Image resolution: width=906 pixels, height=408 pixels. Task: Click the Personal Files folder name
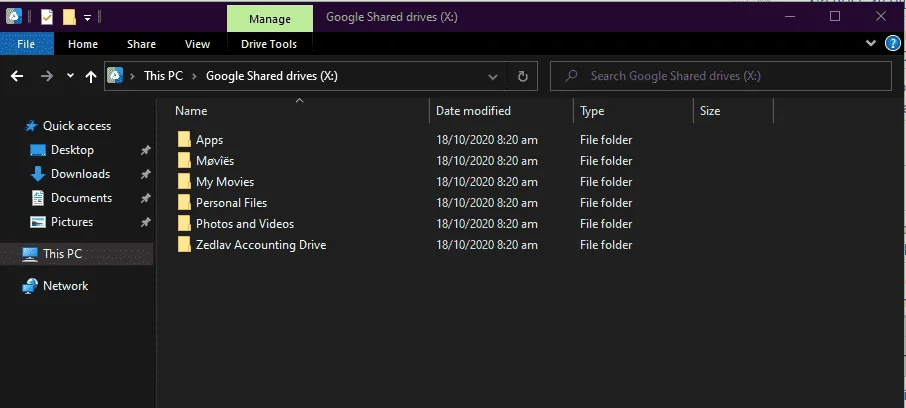coord(231,203)
